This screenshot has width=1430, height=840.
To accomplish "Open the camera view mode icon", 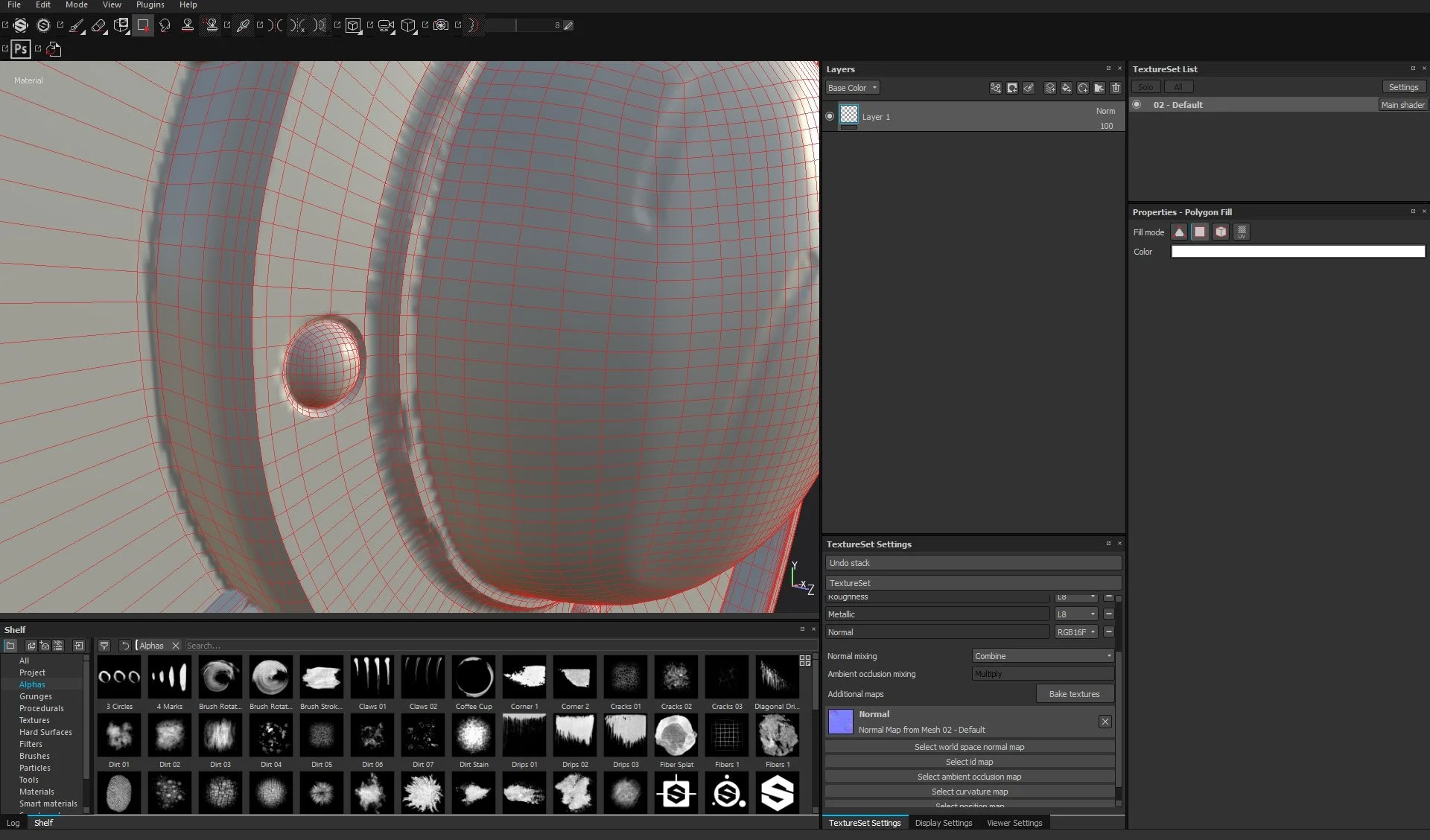I will [x=385, y=25].
